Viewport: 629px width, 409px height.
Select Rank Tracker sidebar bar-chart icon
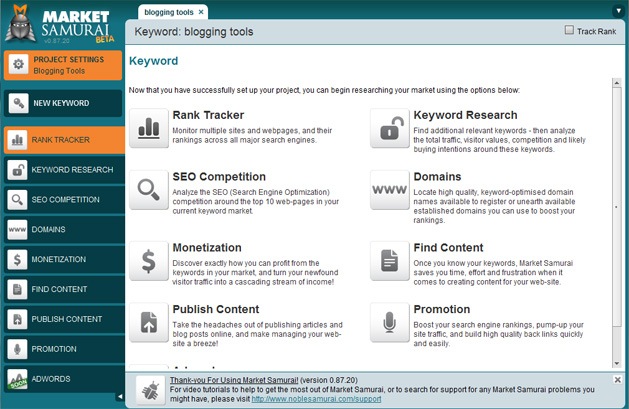(17, 140)
